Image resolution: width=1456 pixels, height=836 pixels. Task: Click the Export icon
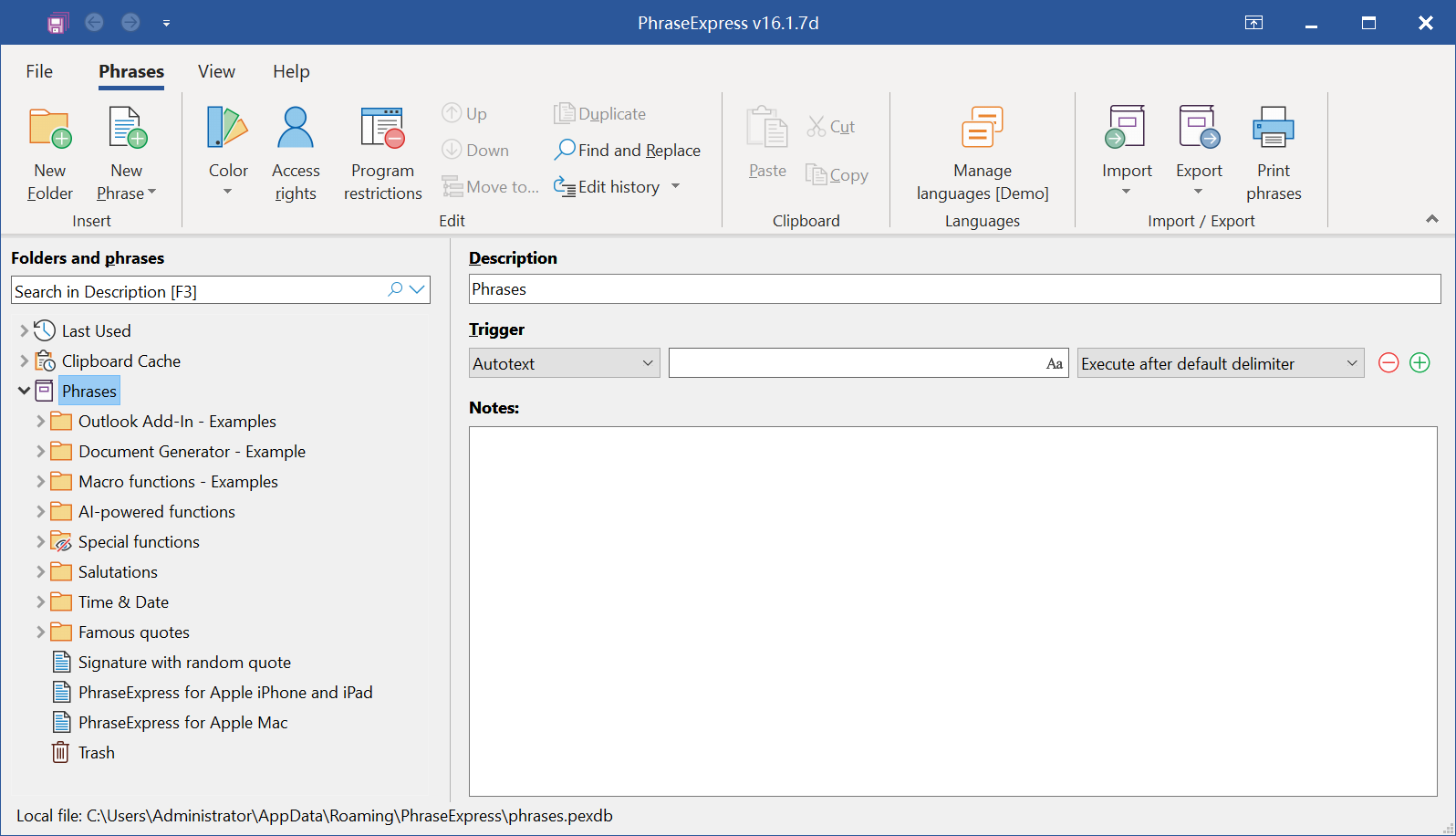(1199, 128)
